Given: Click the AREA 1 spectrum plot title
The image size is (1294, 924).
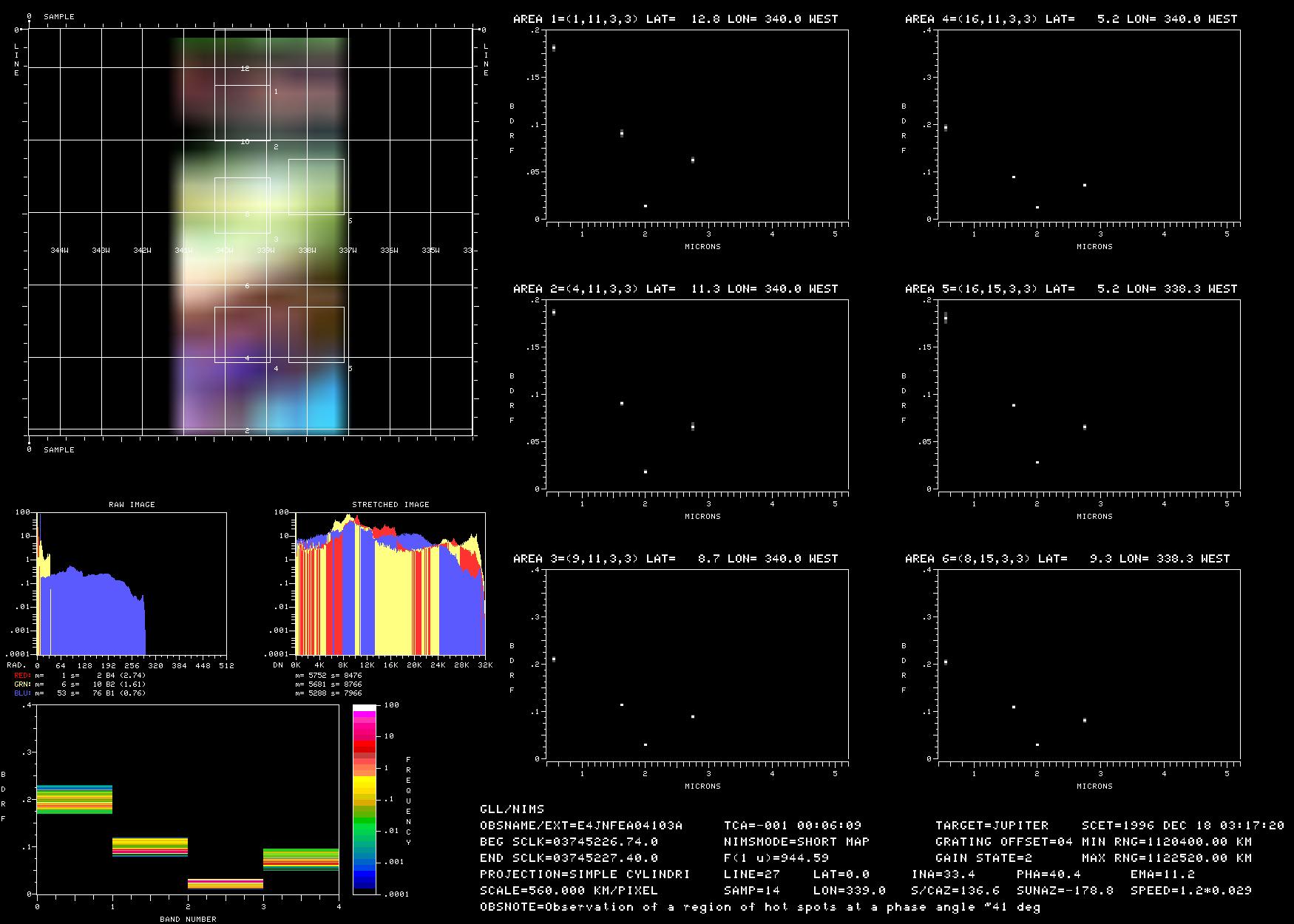Looking at the screenshot, I should [675, 18].
